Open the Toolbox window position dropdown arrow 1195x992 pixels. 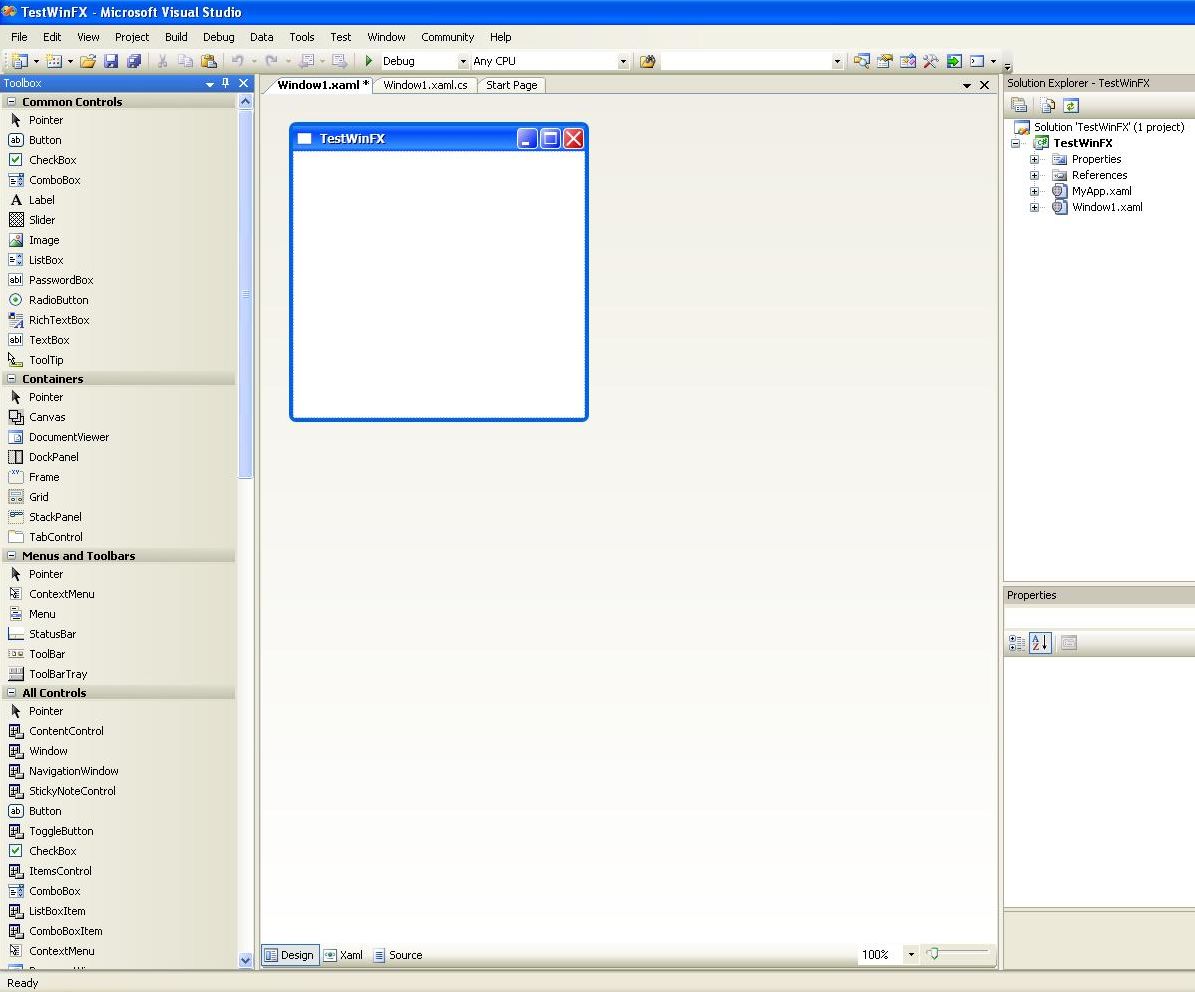[x=210, y=84]
